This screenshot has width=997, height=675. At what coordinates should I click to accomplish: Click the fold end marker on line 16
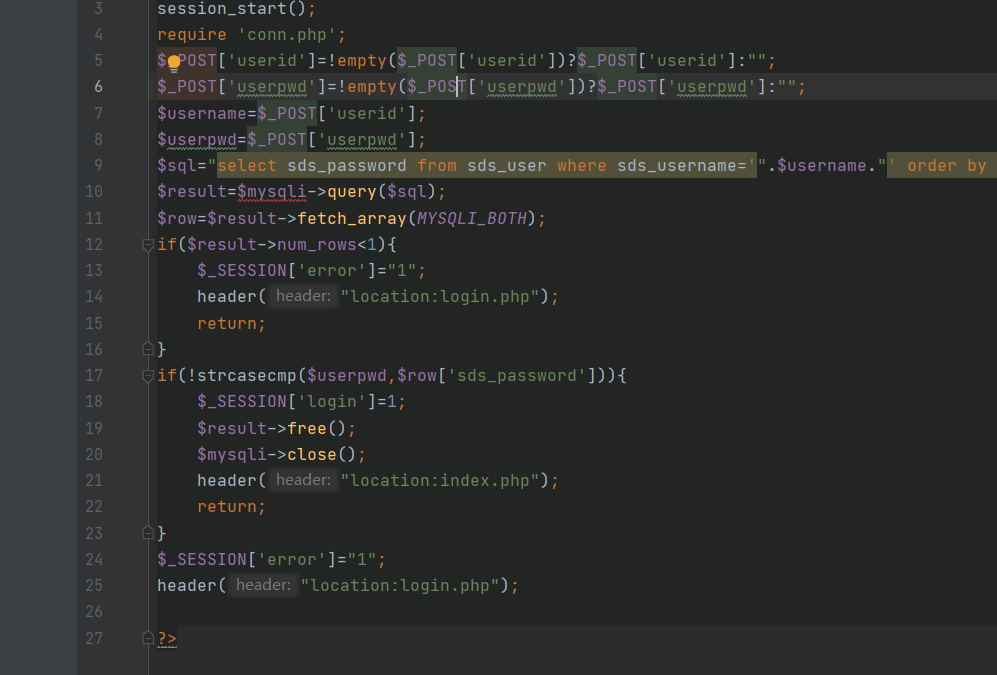pos(148,349)
